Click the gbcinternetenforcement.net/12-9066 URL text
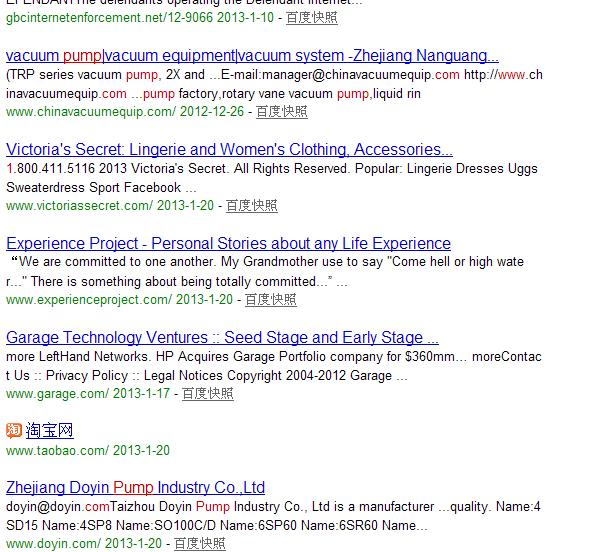 coord(110,18)
